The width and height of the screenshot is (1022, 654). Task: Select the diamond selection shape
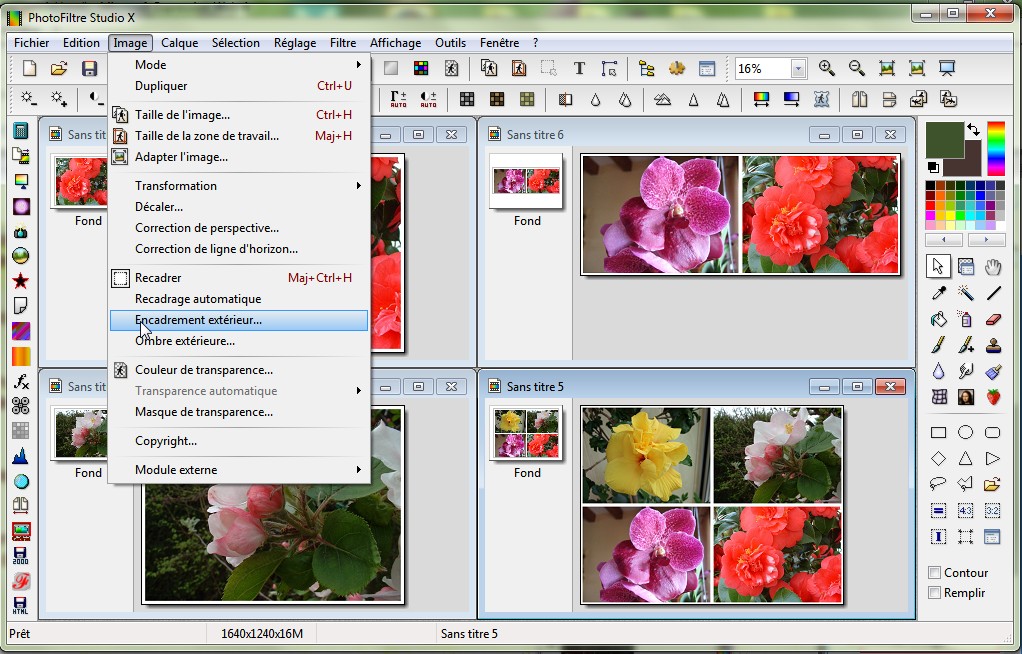(x=939, y=458)
